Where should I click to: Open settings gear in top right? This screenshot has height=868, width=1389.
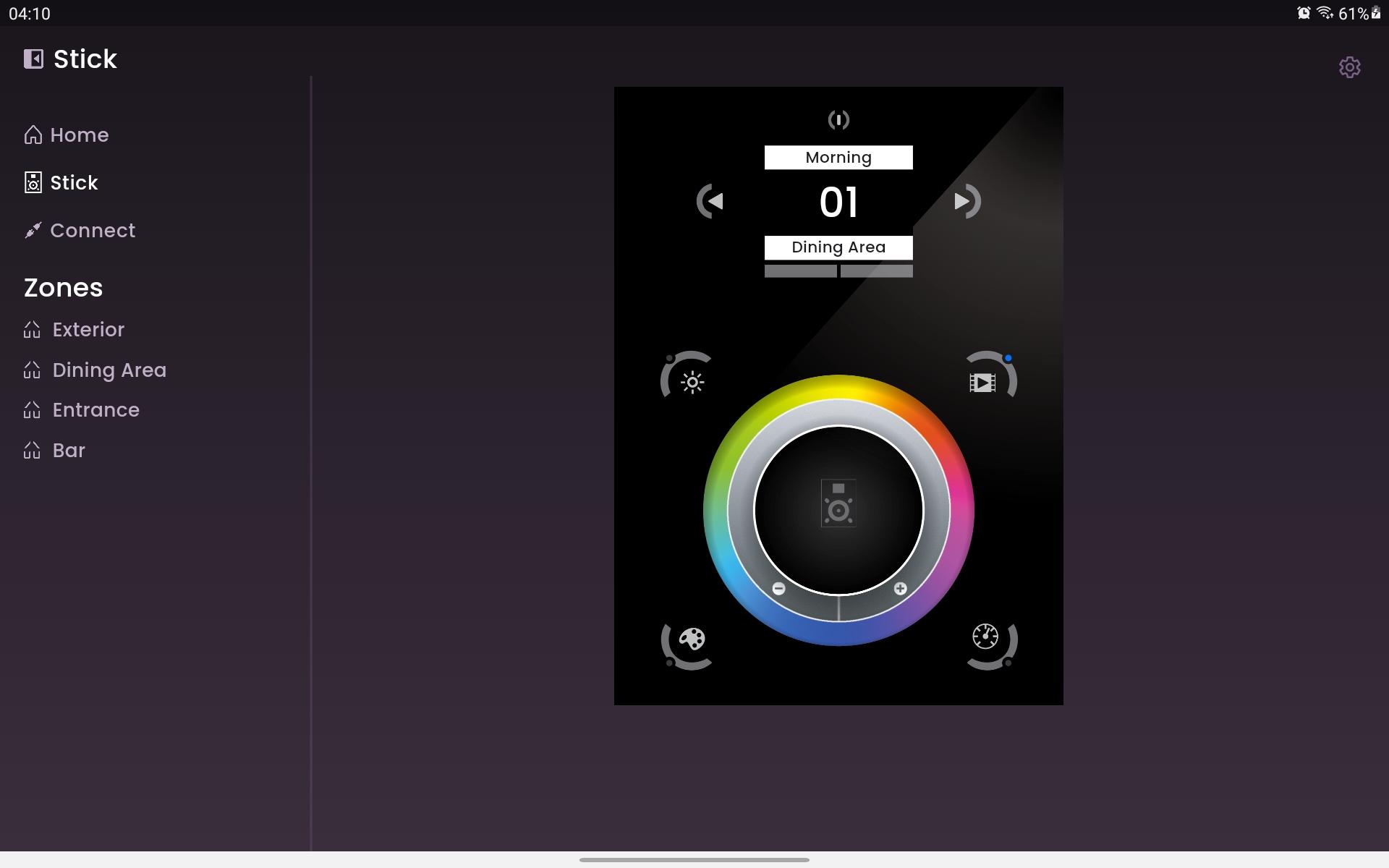pos(1349,67)
